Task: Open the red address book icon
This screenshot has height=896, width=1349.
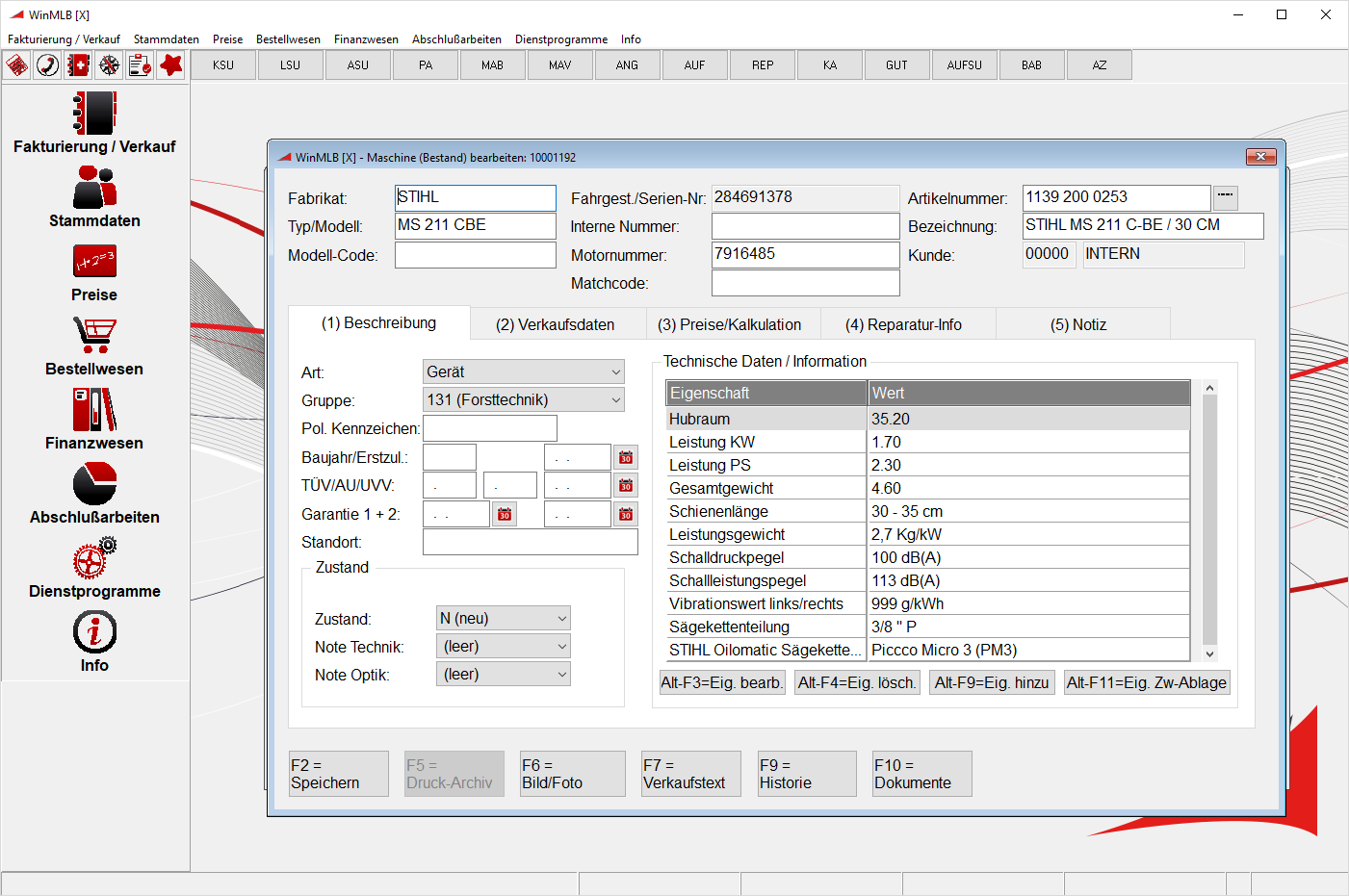Action: click(79, 65)
